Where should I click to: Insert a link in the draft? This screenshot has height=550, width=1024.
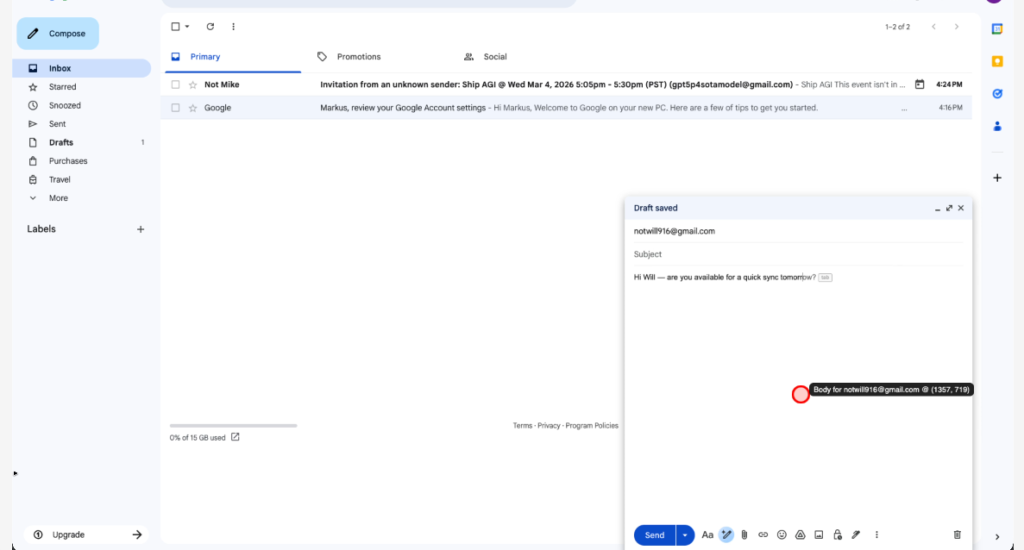click(x=763, y=535)
